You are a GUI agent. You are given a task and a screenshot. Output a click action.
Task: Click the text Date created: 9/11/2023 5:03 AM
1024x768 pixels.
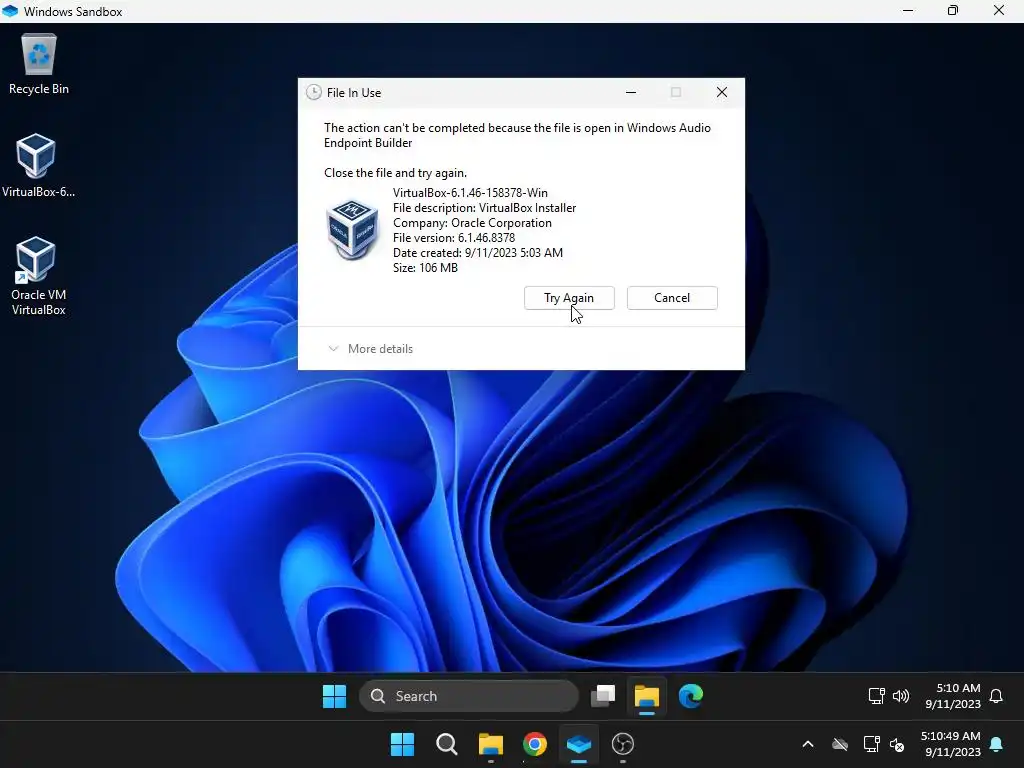tap(477, 253)
